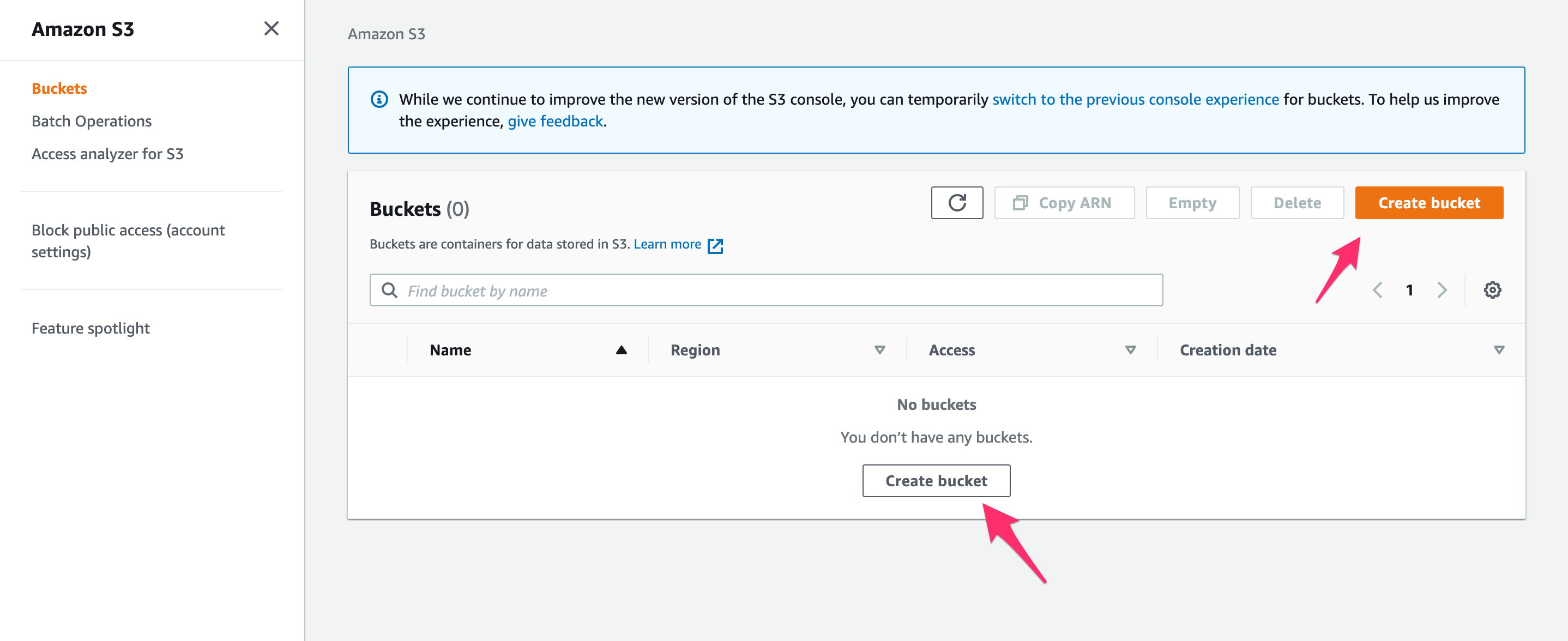This screenshot has height=641, width=1568.
Task: Select page 1 in pagination
Action: pos(1410,290)
